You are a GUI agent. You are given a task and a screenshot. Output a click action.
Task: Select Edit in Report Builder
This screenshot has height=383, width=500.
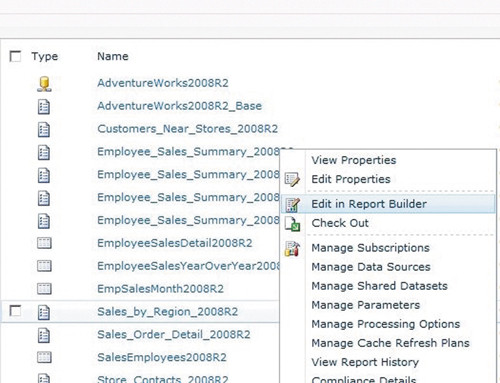pyautogui.click(x=388, y=204)
